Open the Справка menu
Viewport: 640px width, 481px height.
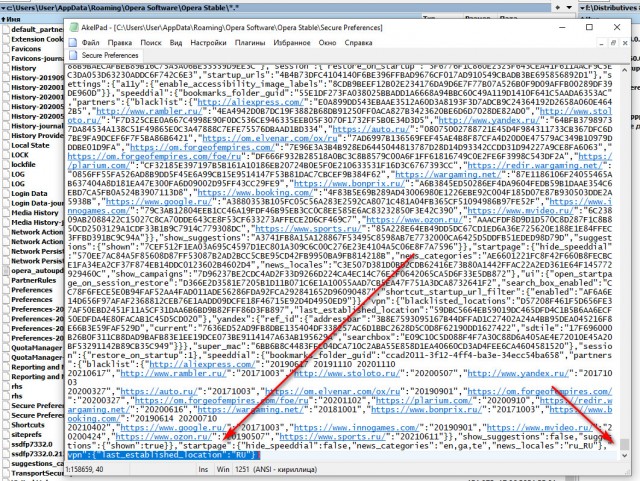pos(358,42)
